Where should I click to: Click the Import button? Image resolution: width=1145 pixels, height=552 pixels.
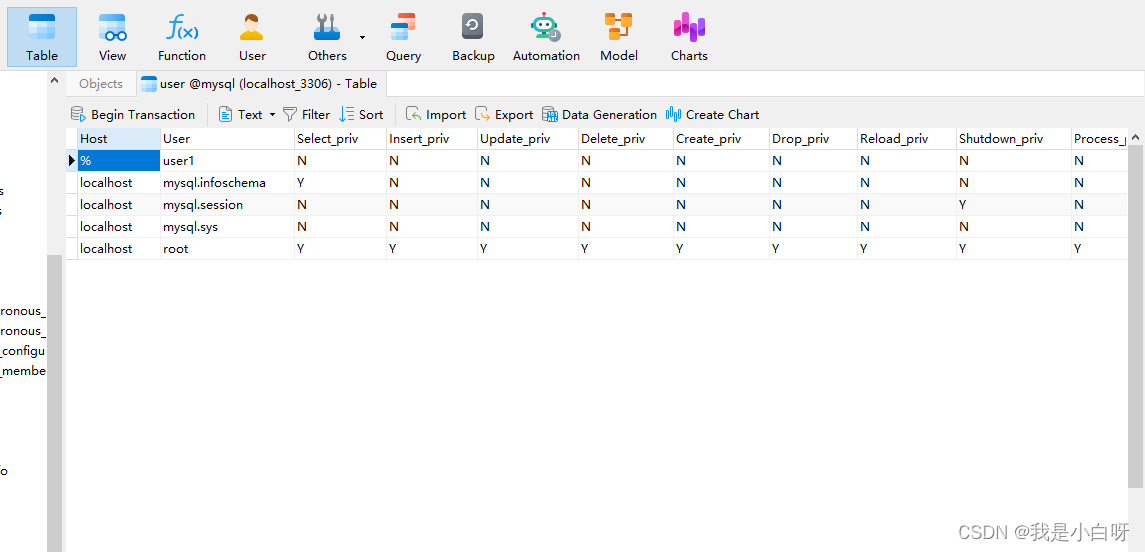click(436, 115)
